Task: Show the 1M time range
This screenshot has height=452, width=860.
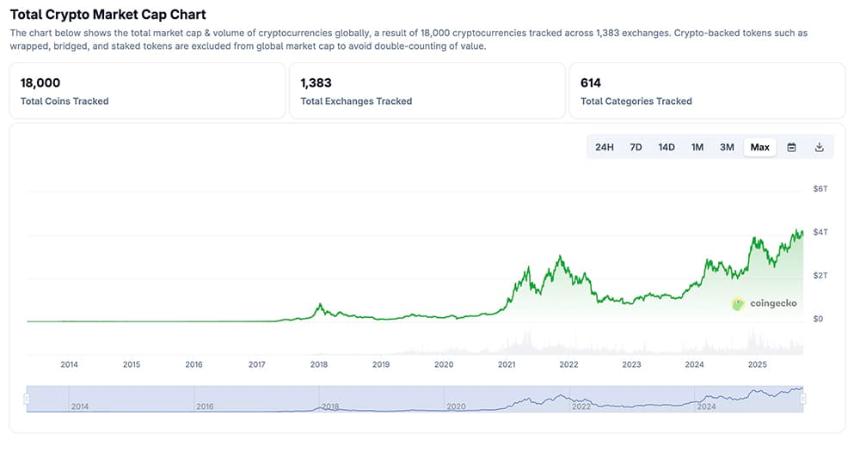Action: pyautogui.click(x=697, y=147)
